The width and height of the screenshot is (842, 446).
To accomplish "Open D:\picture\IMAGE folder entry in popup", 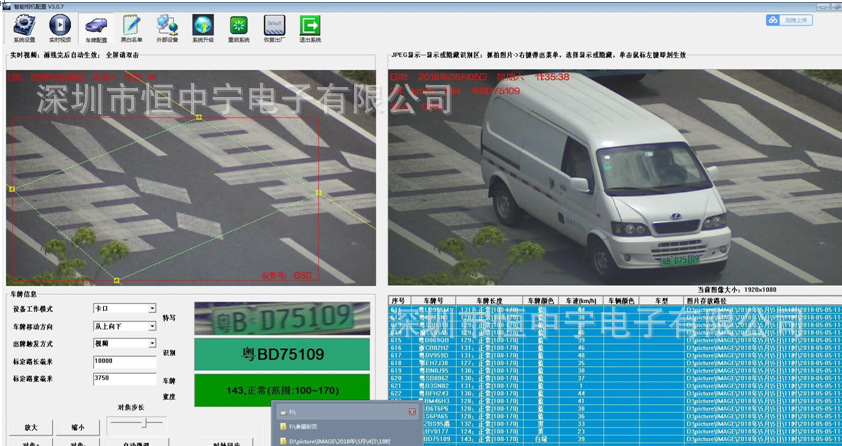I will click(340, 441).
